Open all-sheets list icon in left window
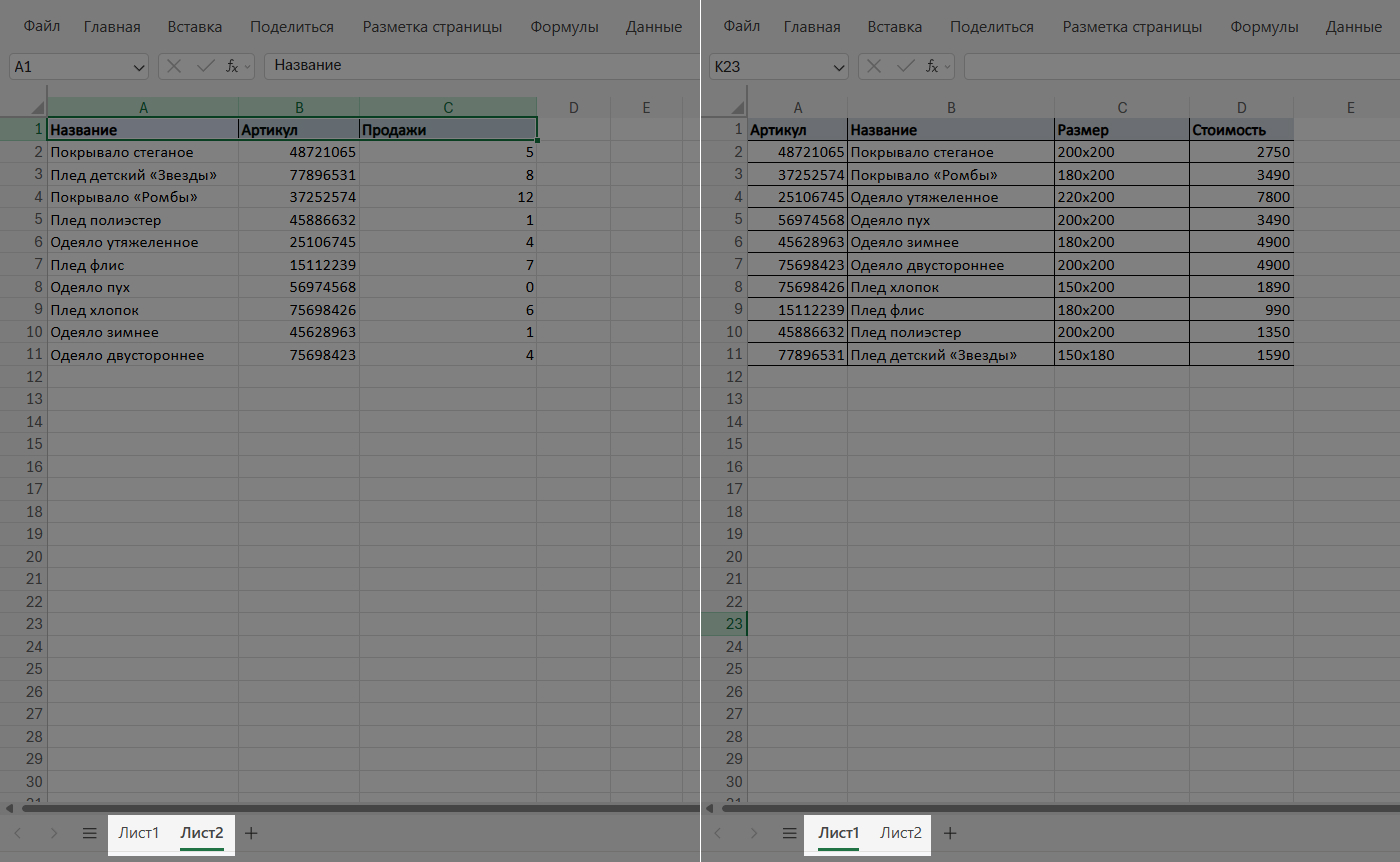The image size is (1400, 862). 89,833
